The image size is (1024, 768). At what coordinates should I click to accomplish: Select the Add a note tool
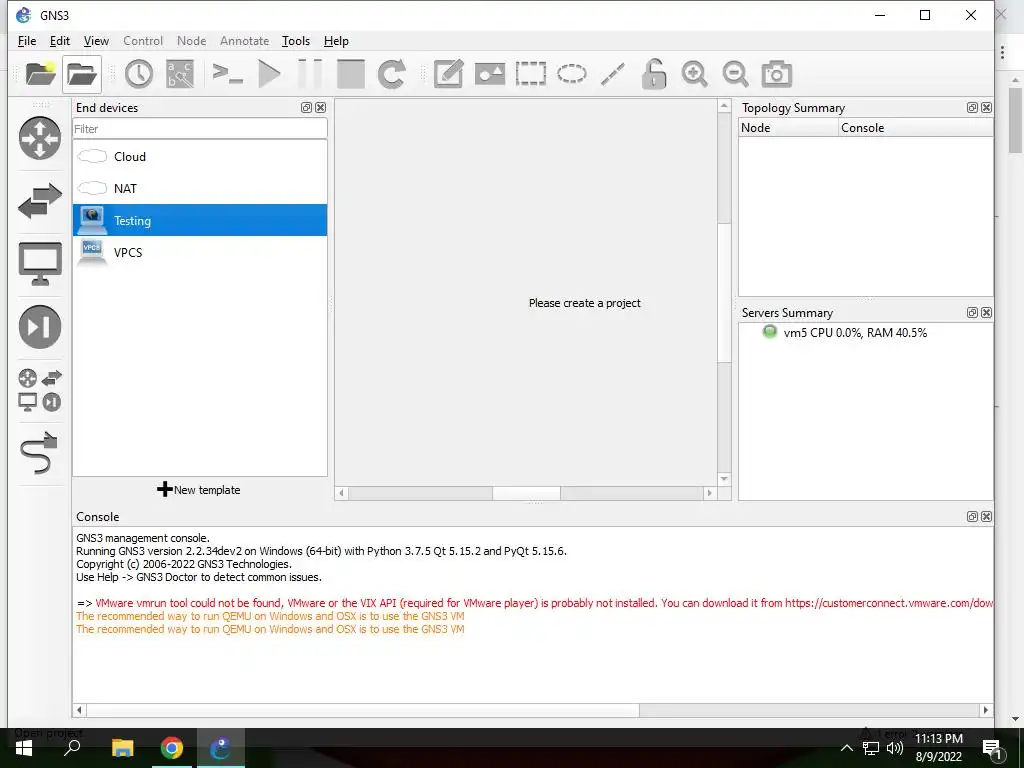[x=449, y=74]
